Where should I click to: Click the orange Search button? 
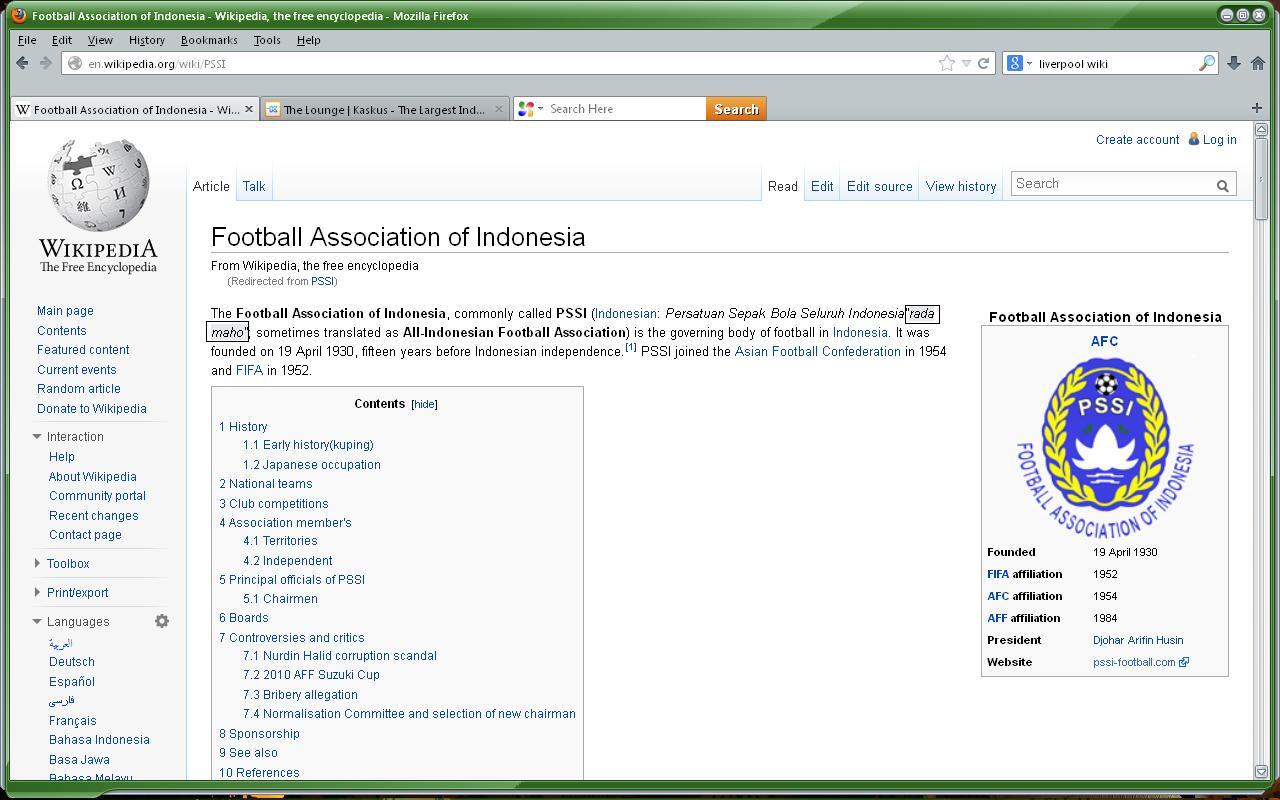coord(736,109)
